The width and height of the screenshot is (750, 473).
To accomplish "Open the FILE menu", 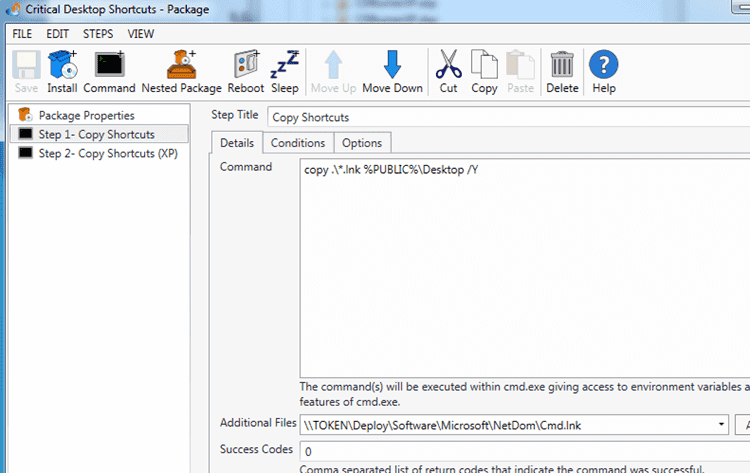I will pos(22,34).
